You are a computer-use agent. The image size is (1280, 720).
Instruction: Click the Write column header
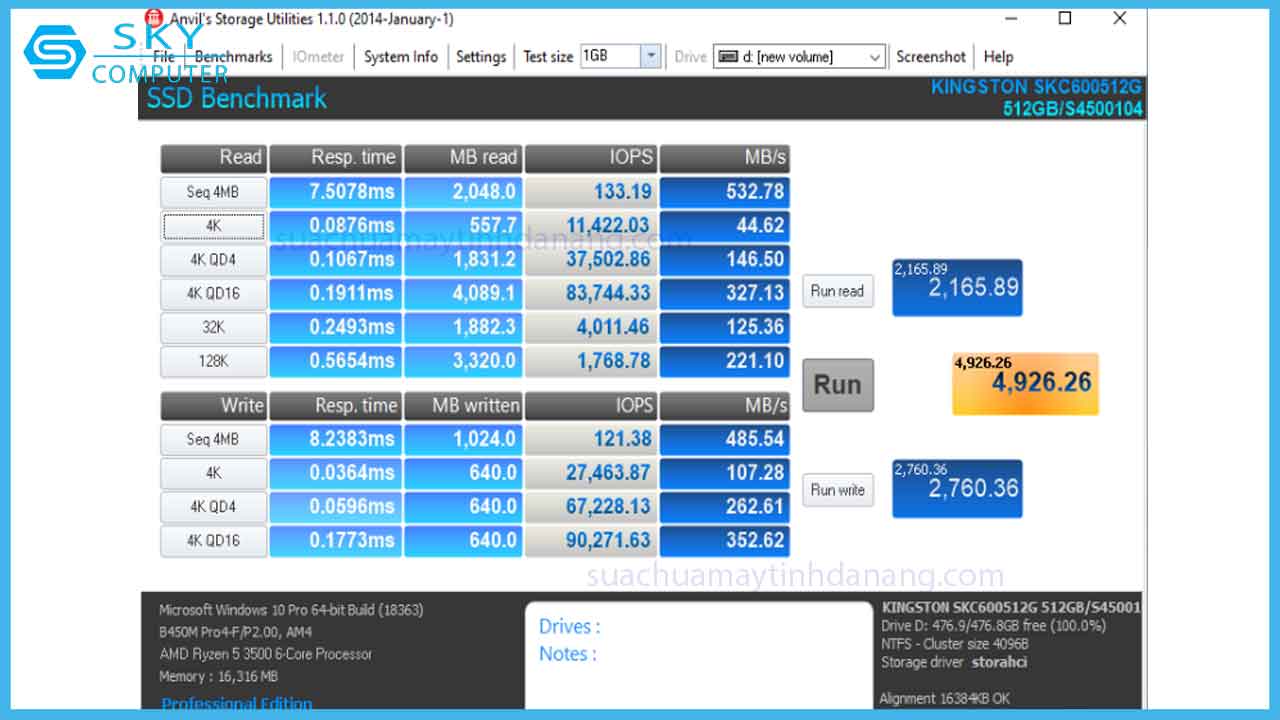tap(213, 406)
